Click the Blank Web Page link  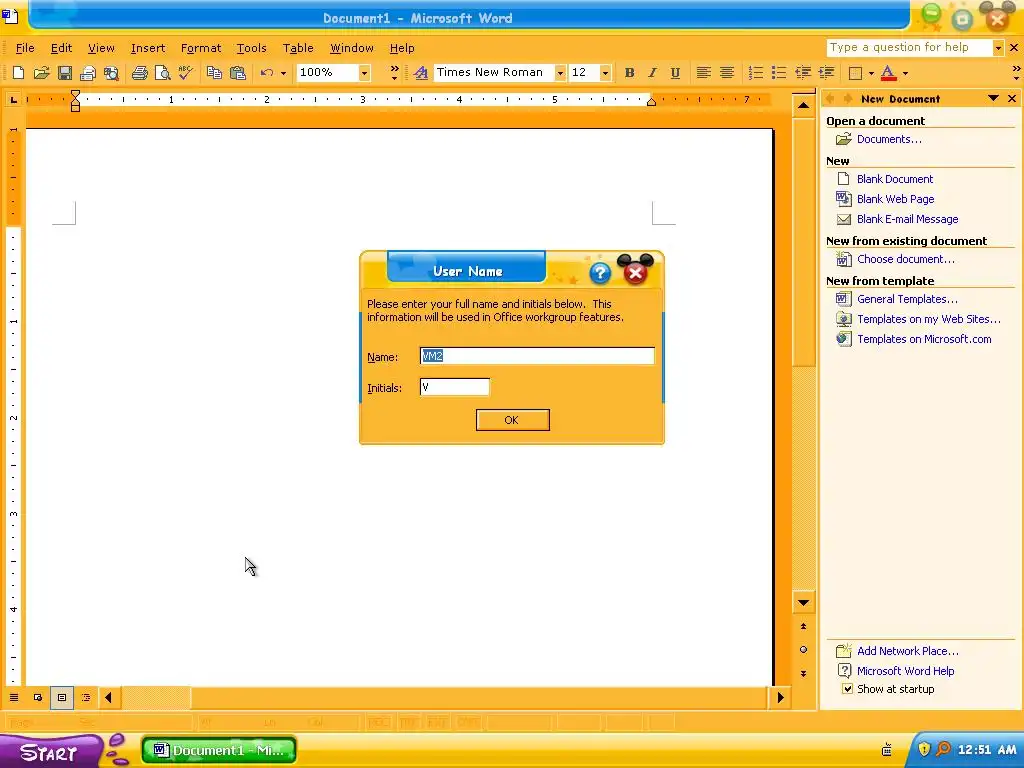pos(895,199)
